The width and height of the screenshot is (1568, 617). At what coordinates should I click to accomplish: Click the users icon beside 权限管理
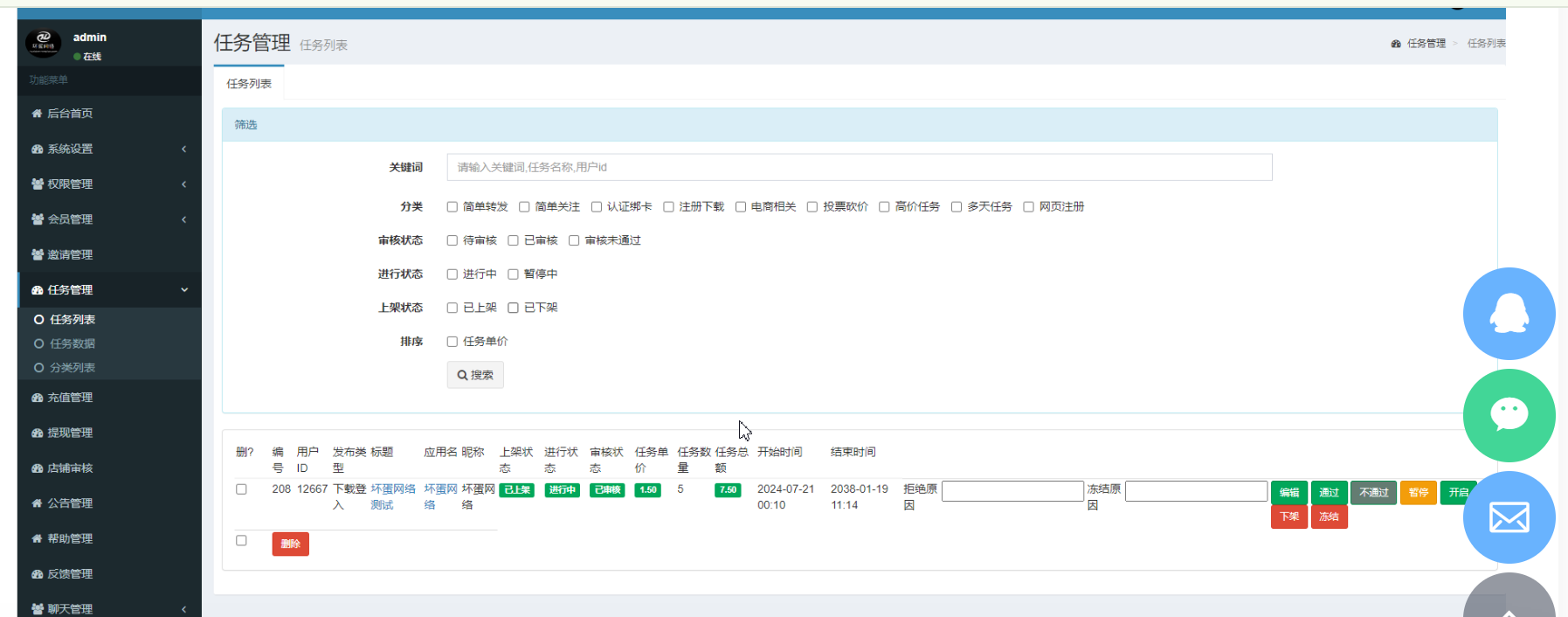(37, 184)
